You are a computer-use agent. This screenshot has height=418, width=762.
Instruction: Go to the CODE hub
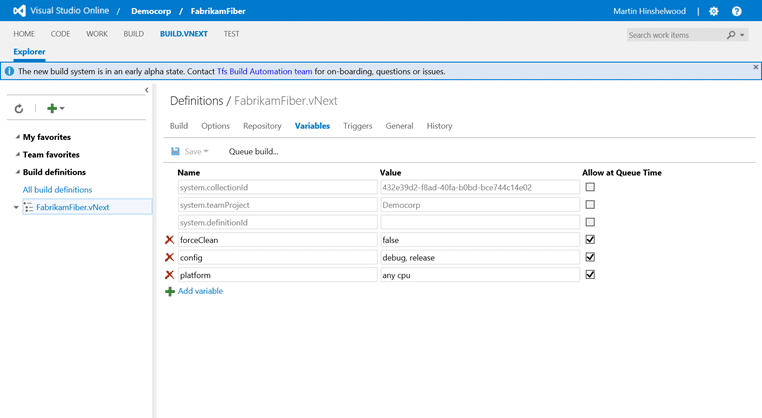pyautogui.click(x=60, y=34)
